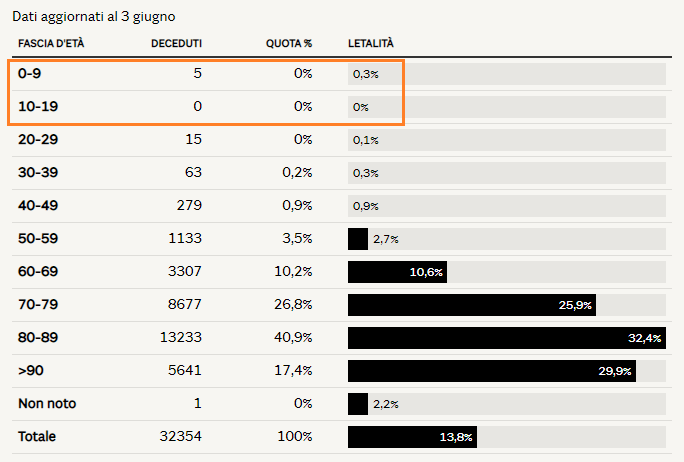The image size is (684, 462).
Task: Click the 10-19 age group label
Action: click(37, 107)
